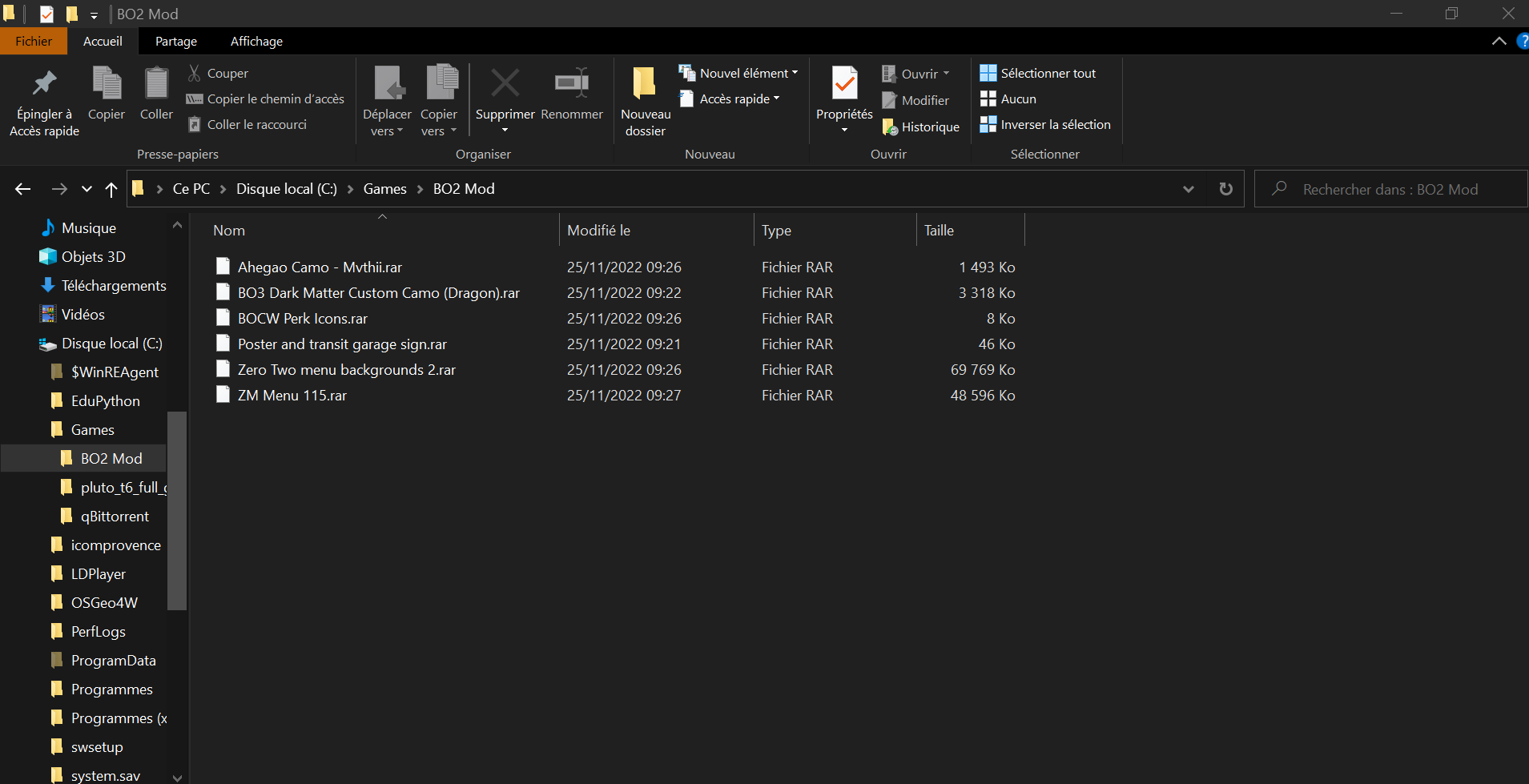Click Inverser la sélection
This screenshot has width=1529, height=784.
[1045, 124]
